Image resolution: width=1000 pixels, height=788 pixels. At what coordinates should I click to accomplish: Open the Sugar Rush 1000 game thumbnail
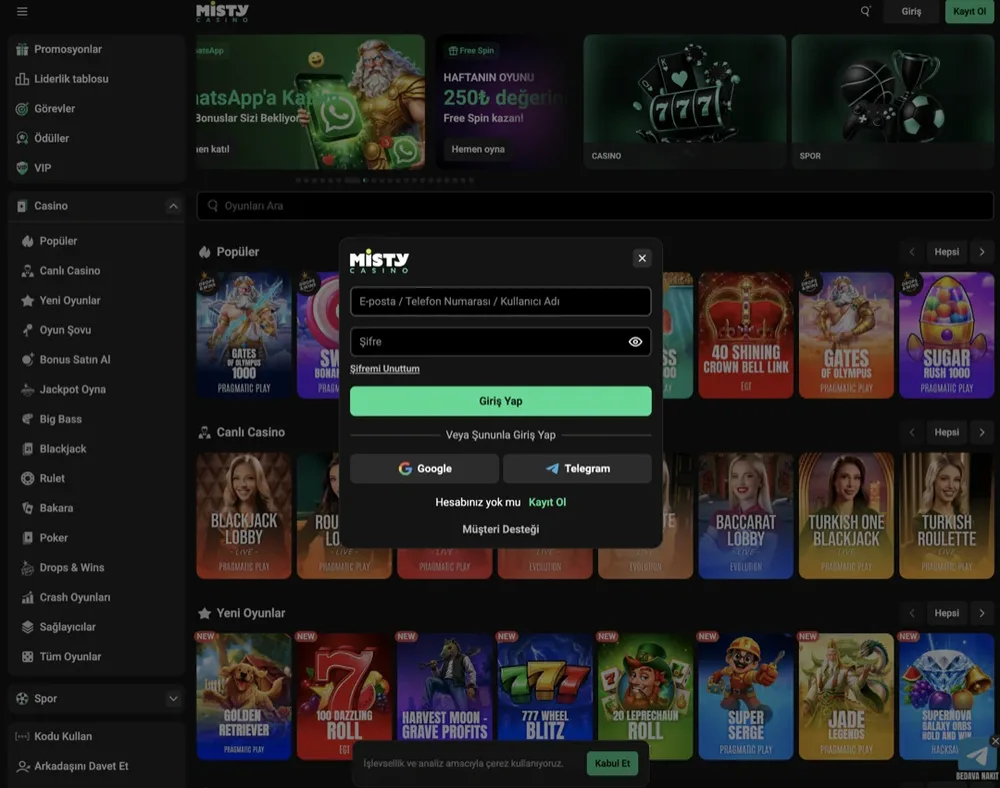click(946, 335)
